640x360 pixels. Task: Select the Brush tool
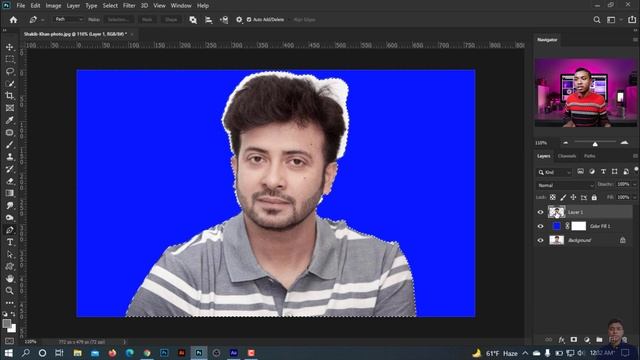pyautogui.click(x=9, y=145)
